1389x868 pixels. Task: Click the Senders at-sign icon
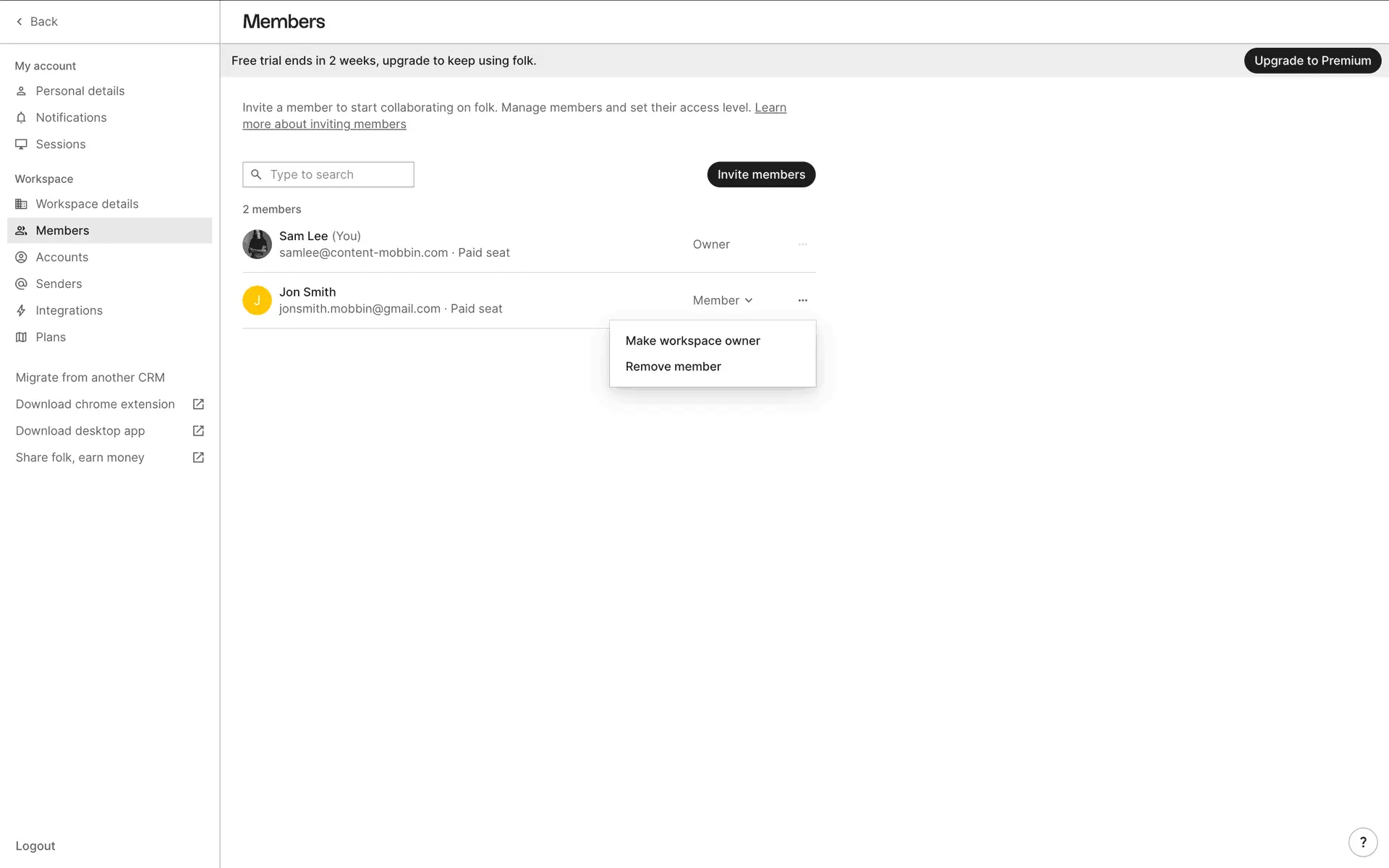click(x=21, y=284)
